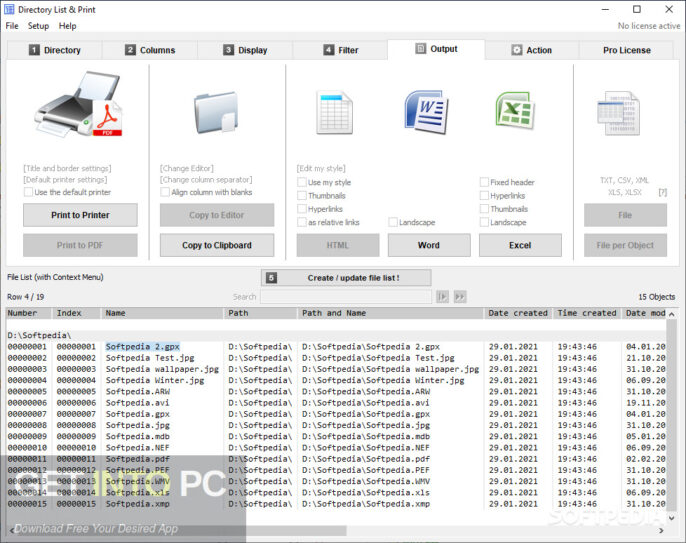Screen dimensions: 686x543
Task: Click the Print to PDF button
Action: point(80,245)
